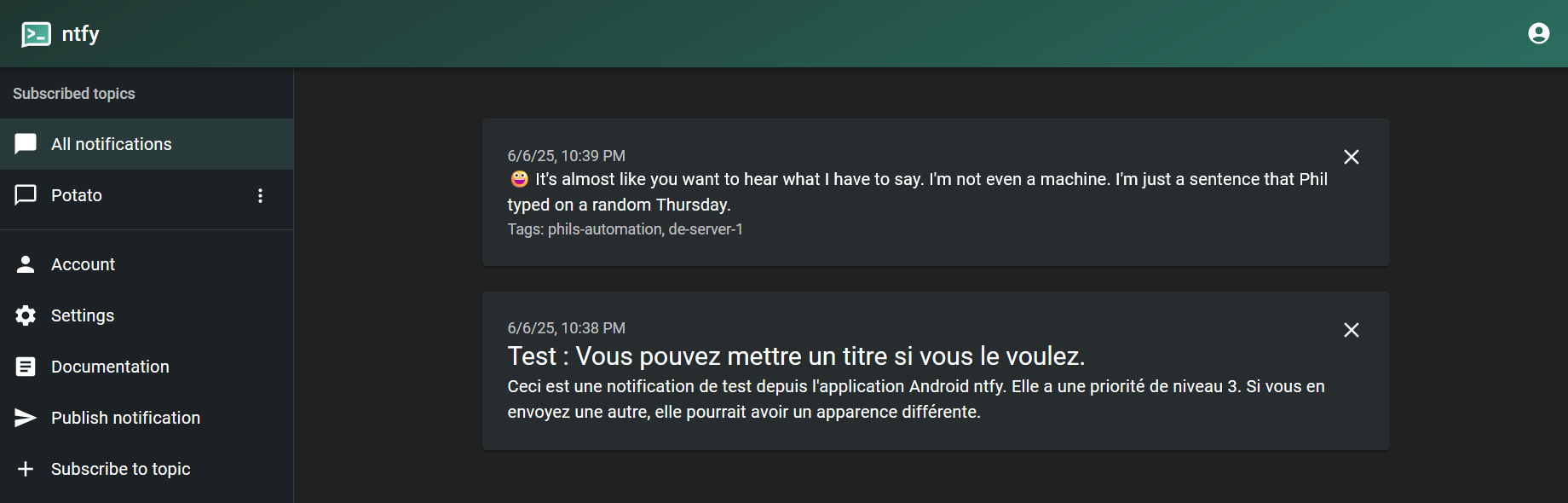Open Settings page label
The width and height of the screenshot is (1568, 503).
pyautogui.click(x=83, y=315)
